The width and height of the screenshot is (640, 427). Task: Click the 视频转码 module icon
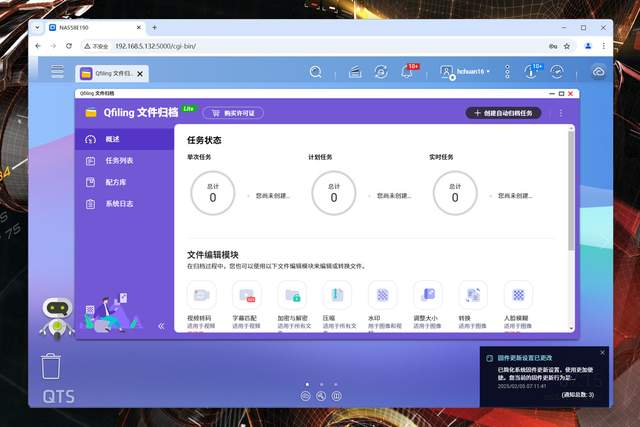pyautogui.click(x=202, y=295)
